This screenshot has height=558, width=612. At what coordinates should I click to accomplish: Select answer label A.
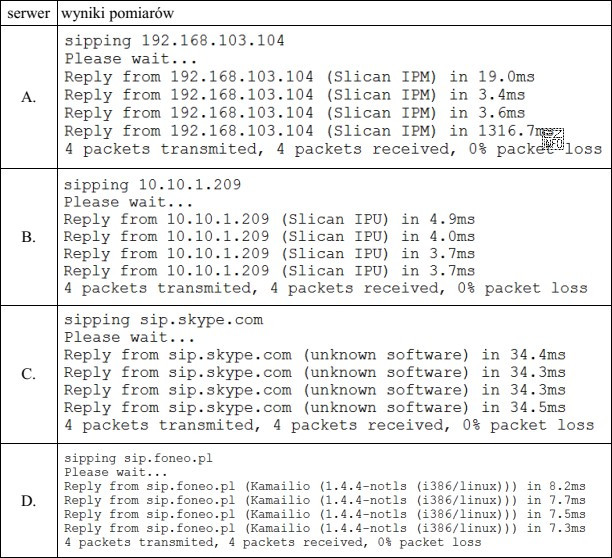click(x=28, y=97)
